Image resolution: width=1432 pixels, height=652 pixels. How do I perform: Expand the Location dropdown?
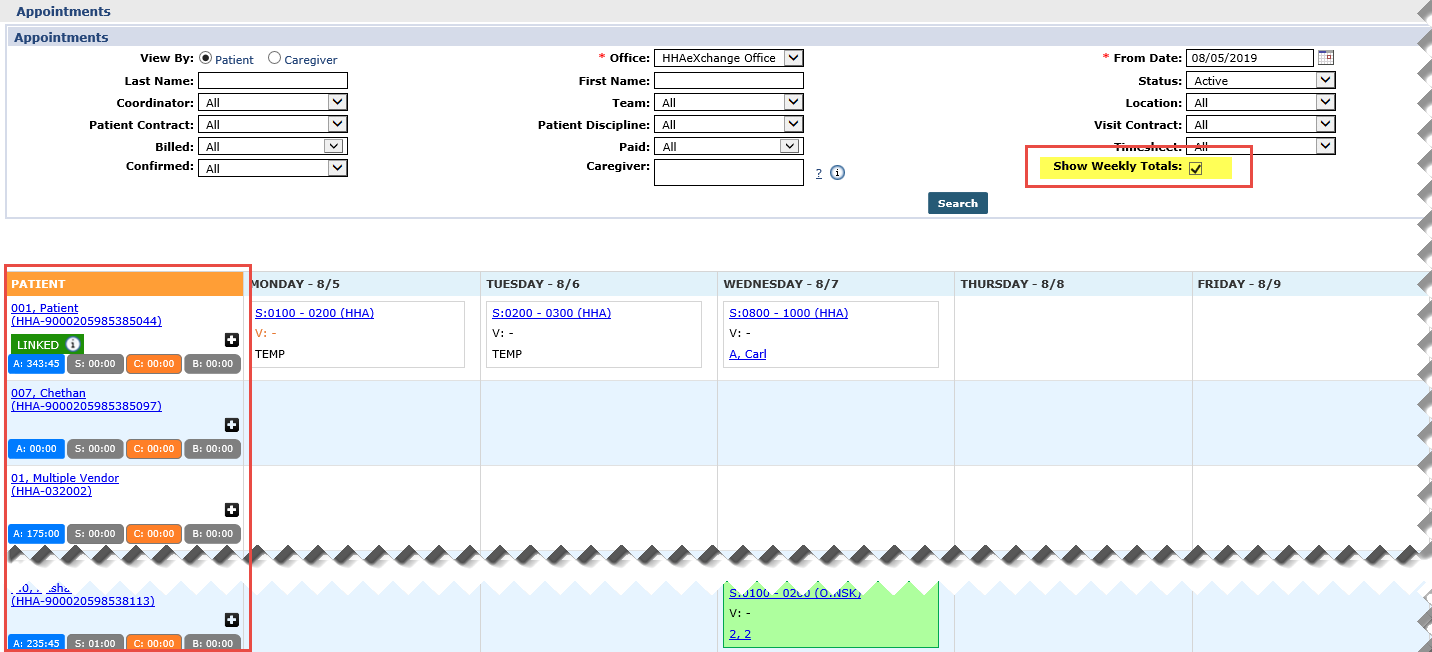1260,102
